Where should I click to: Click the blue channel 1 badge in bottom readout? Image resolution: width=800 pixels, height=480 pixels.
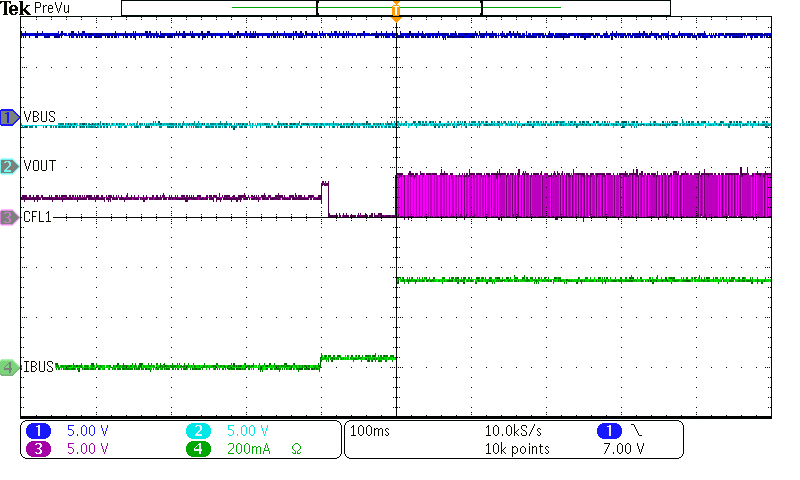40,431
